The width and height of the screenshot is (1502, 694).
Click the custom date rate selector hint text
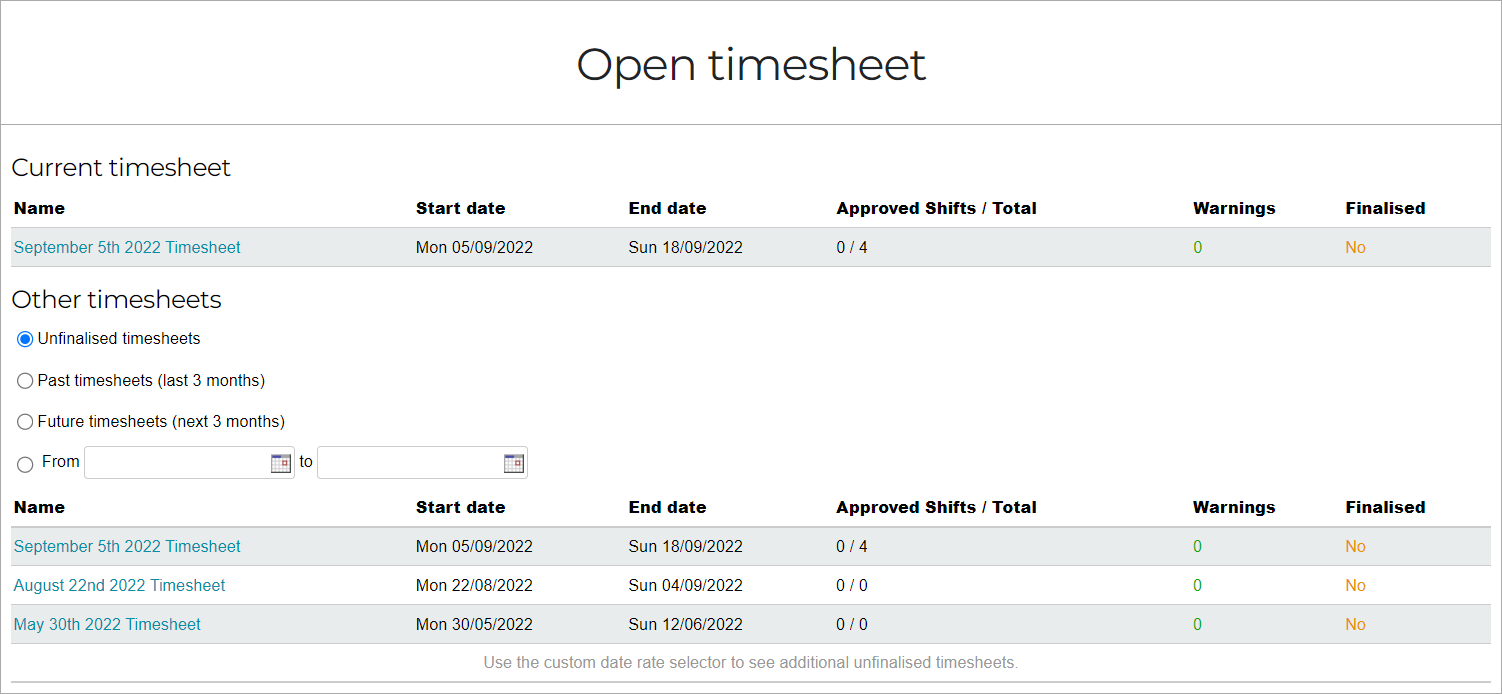click(x=750, y=662)
